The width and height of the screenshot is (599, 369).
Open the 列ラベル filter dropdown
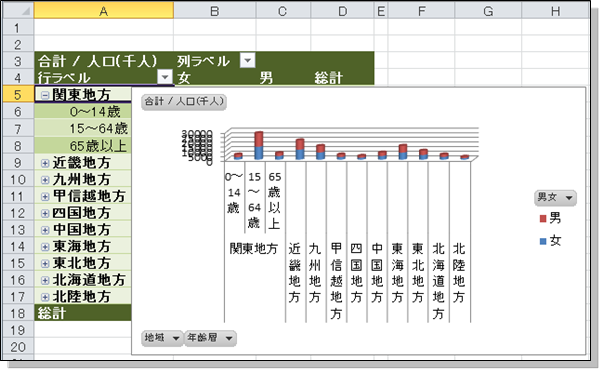248,60
